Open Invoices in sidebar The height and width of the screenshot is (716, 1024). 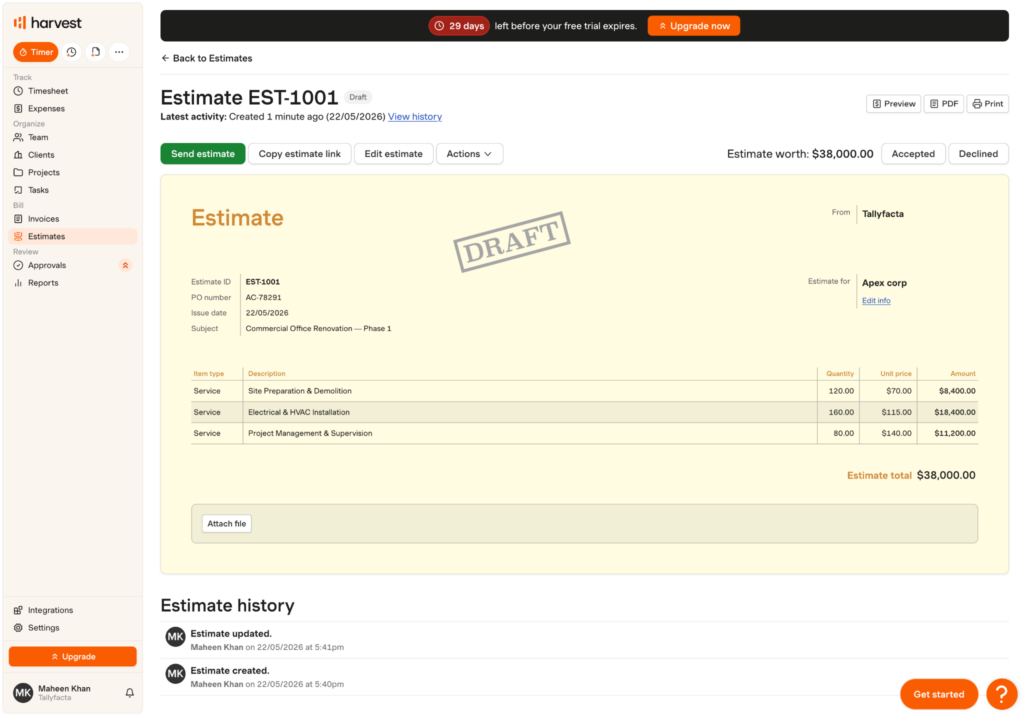coord(72,219)
